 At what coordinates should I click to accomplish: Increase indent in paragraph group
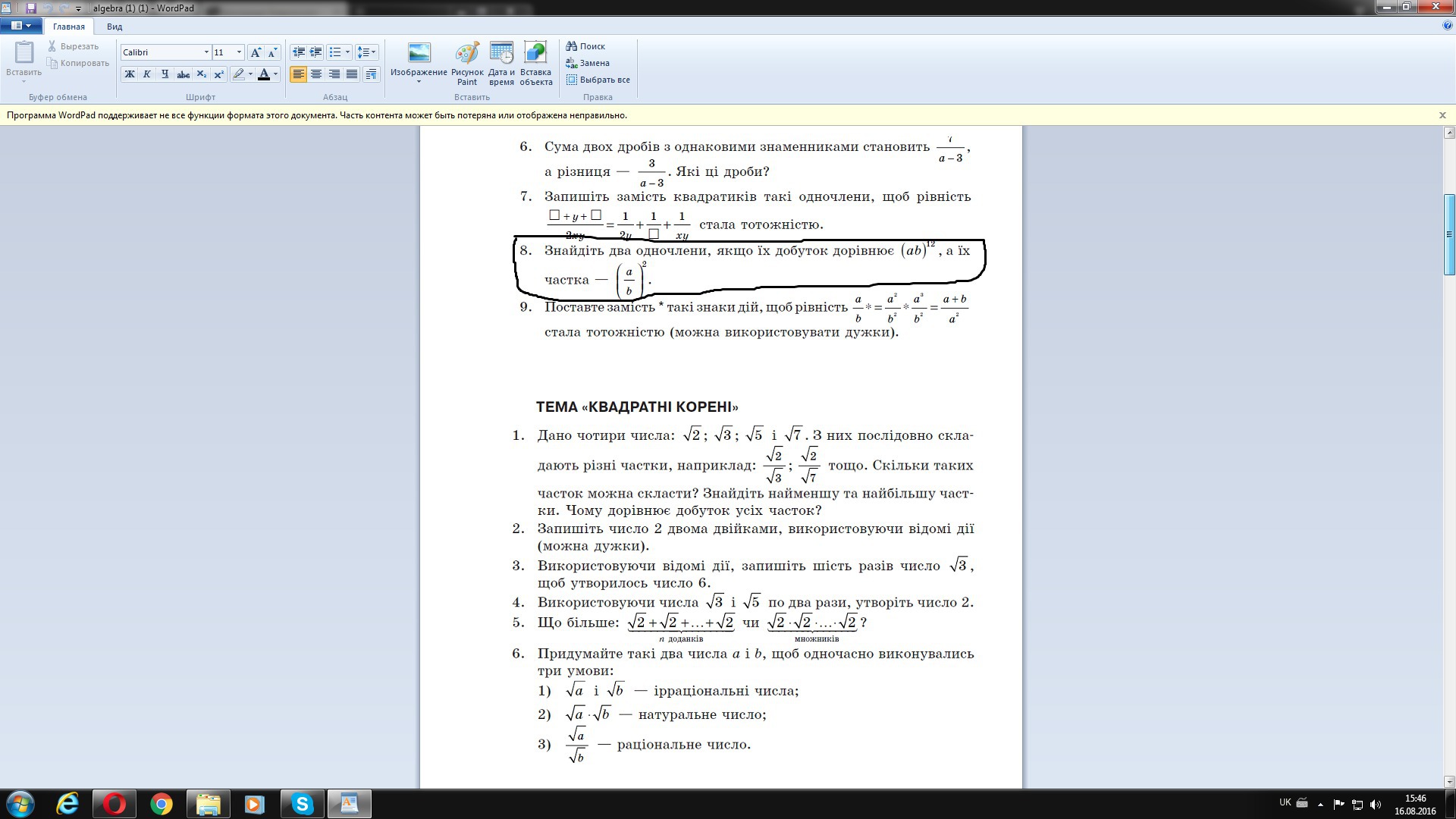coord(316,52)
